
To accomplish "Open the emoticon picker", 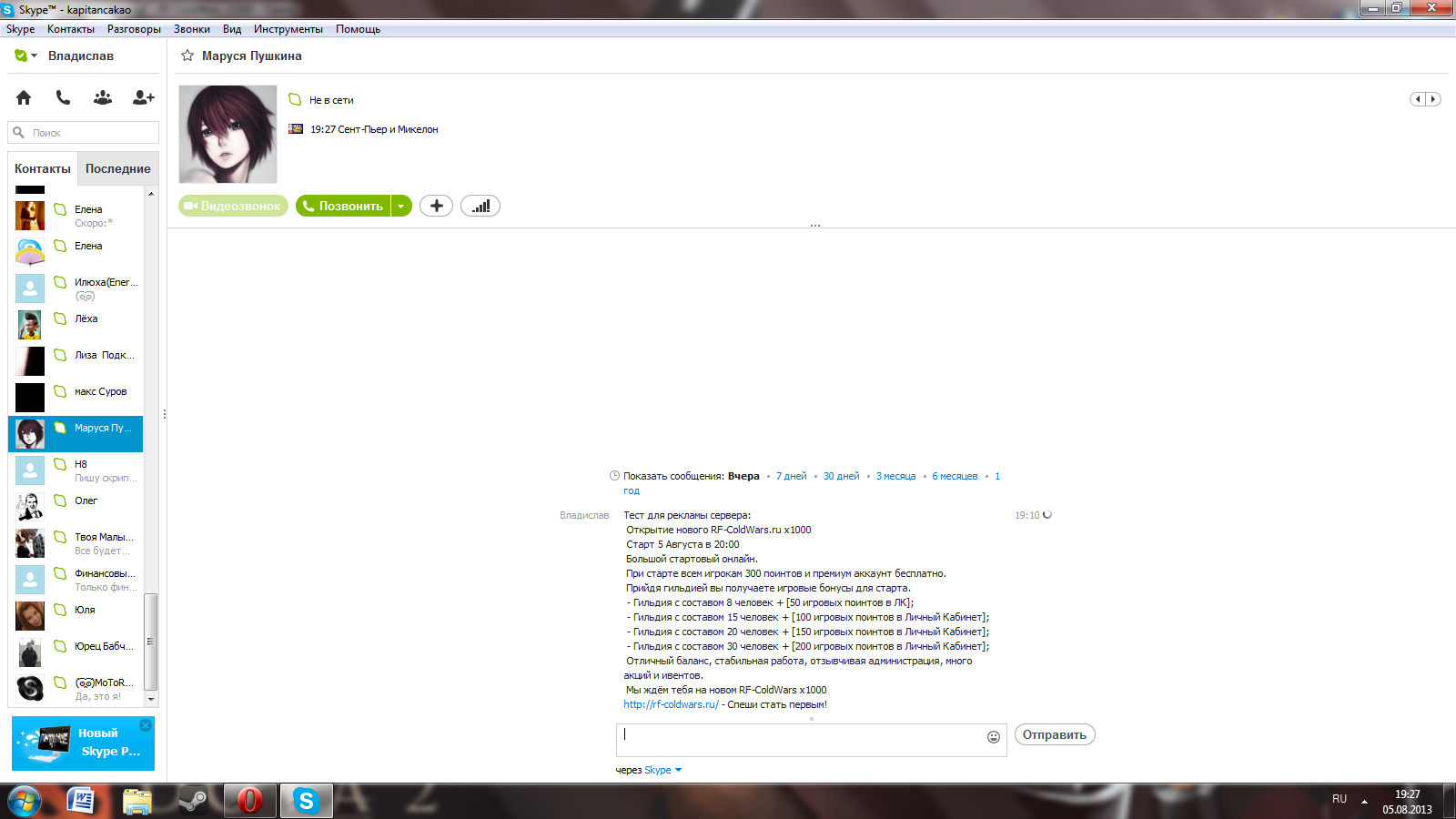I will pos(994,737).
